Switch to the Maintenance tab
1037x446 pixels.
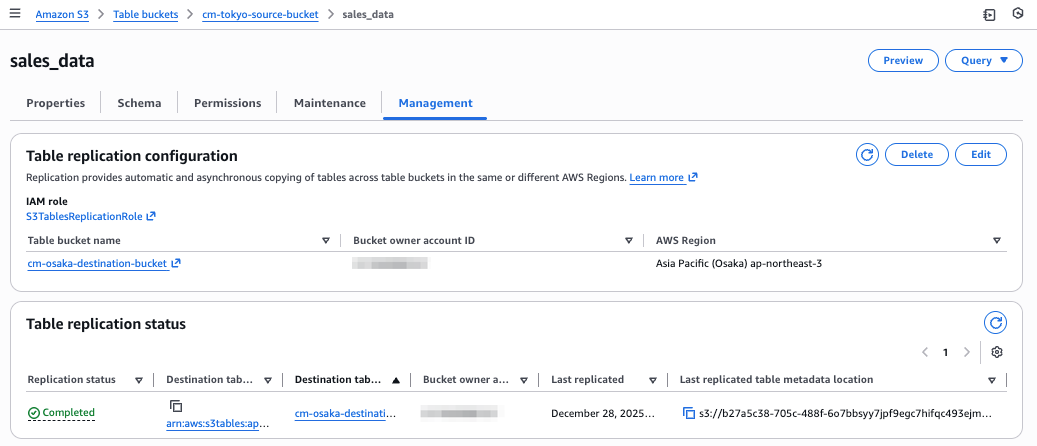click(x=329, y=103)
